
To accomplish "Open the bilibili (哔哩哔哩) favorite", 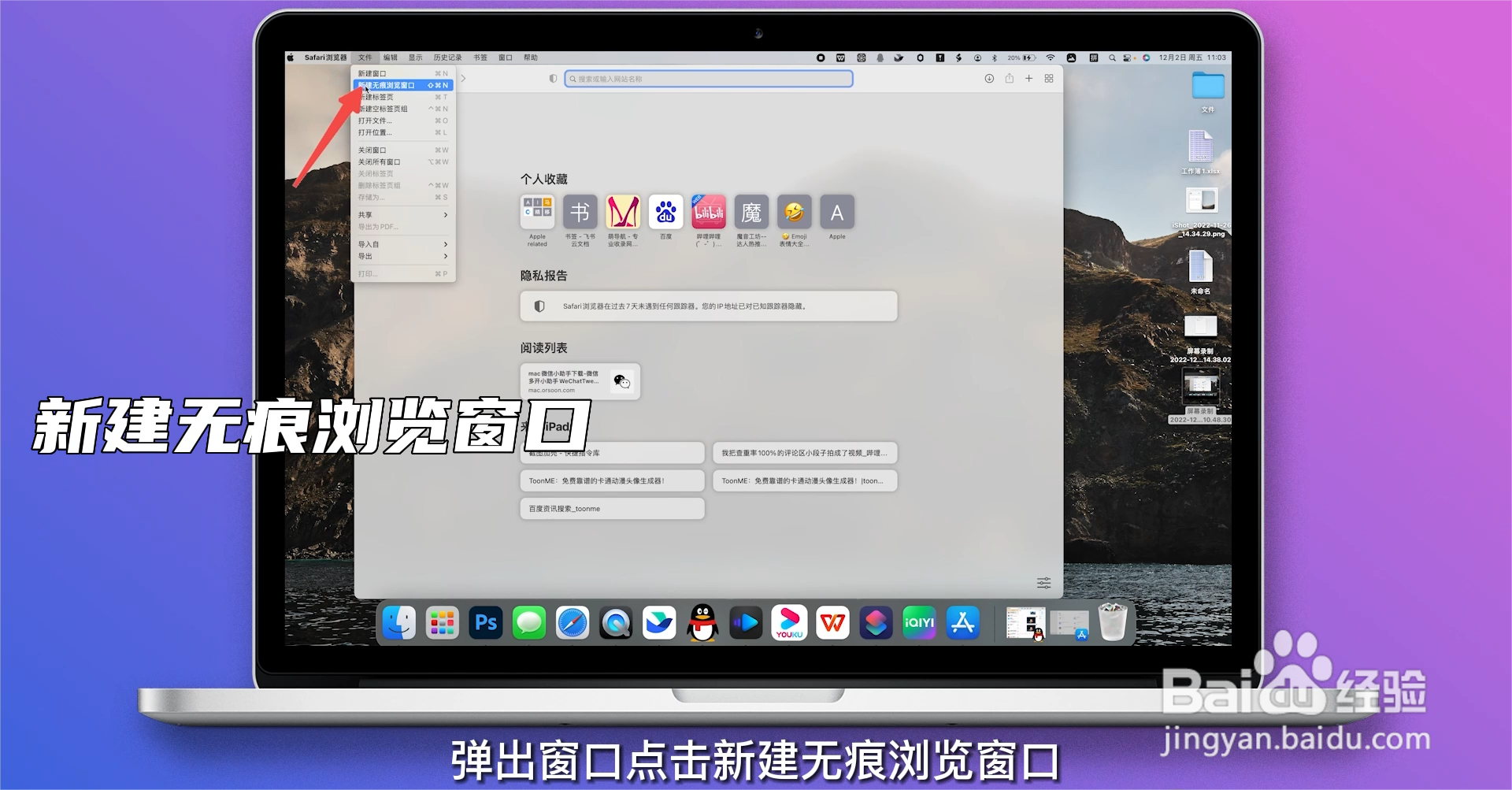I will (x=708, y=211).
